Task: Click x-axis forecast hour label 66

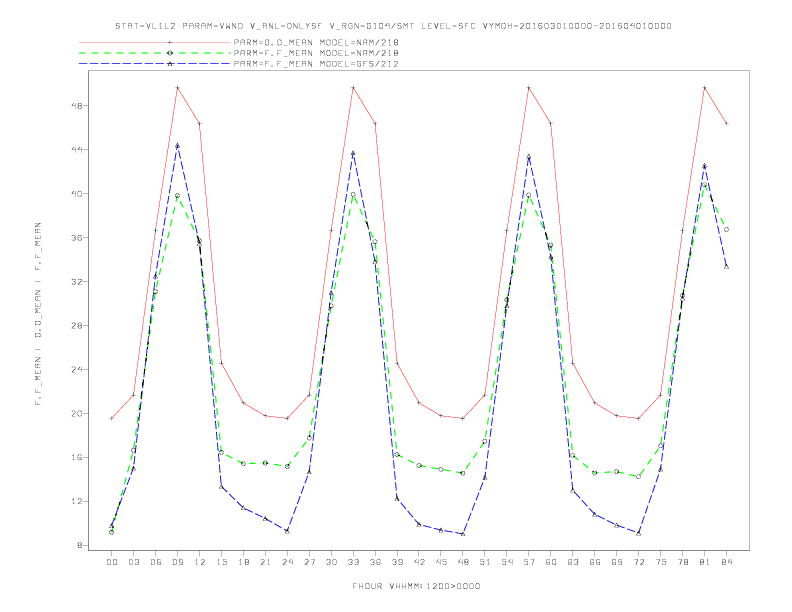Action: pos(595,562)
